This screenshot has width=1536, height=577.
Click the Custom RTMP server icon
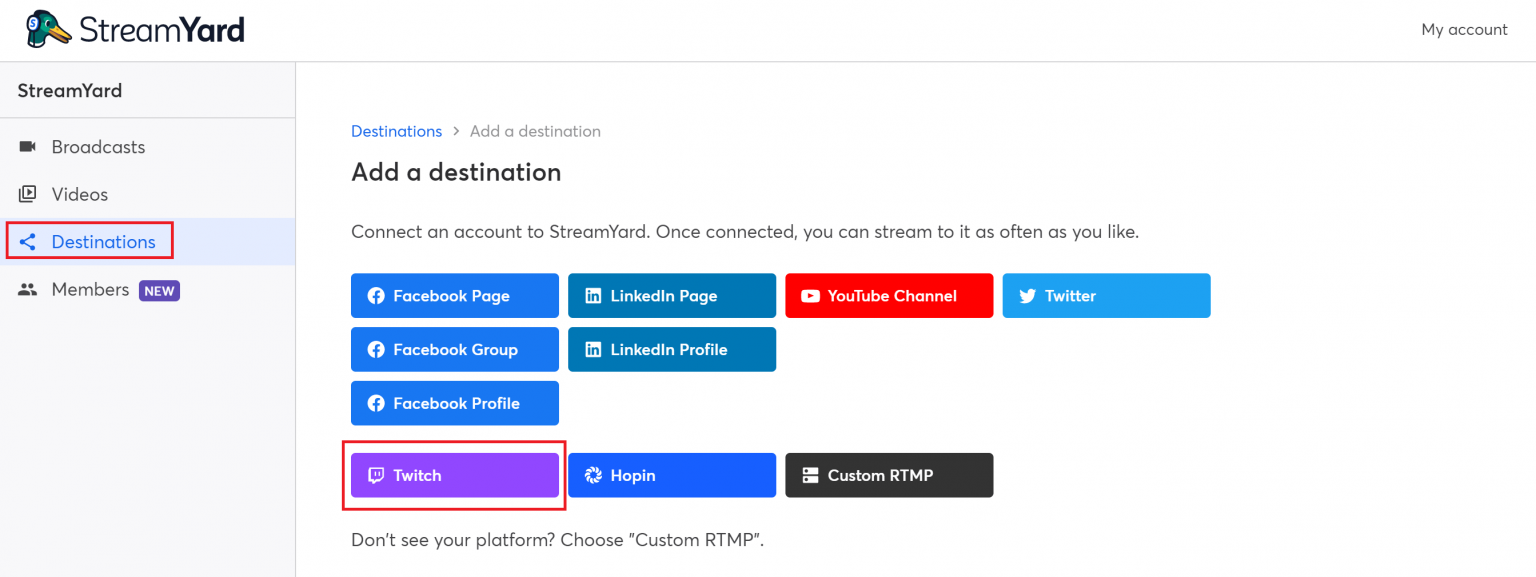pyautogui.click(x=810, y=475)
